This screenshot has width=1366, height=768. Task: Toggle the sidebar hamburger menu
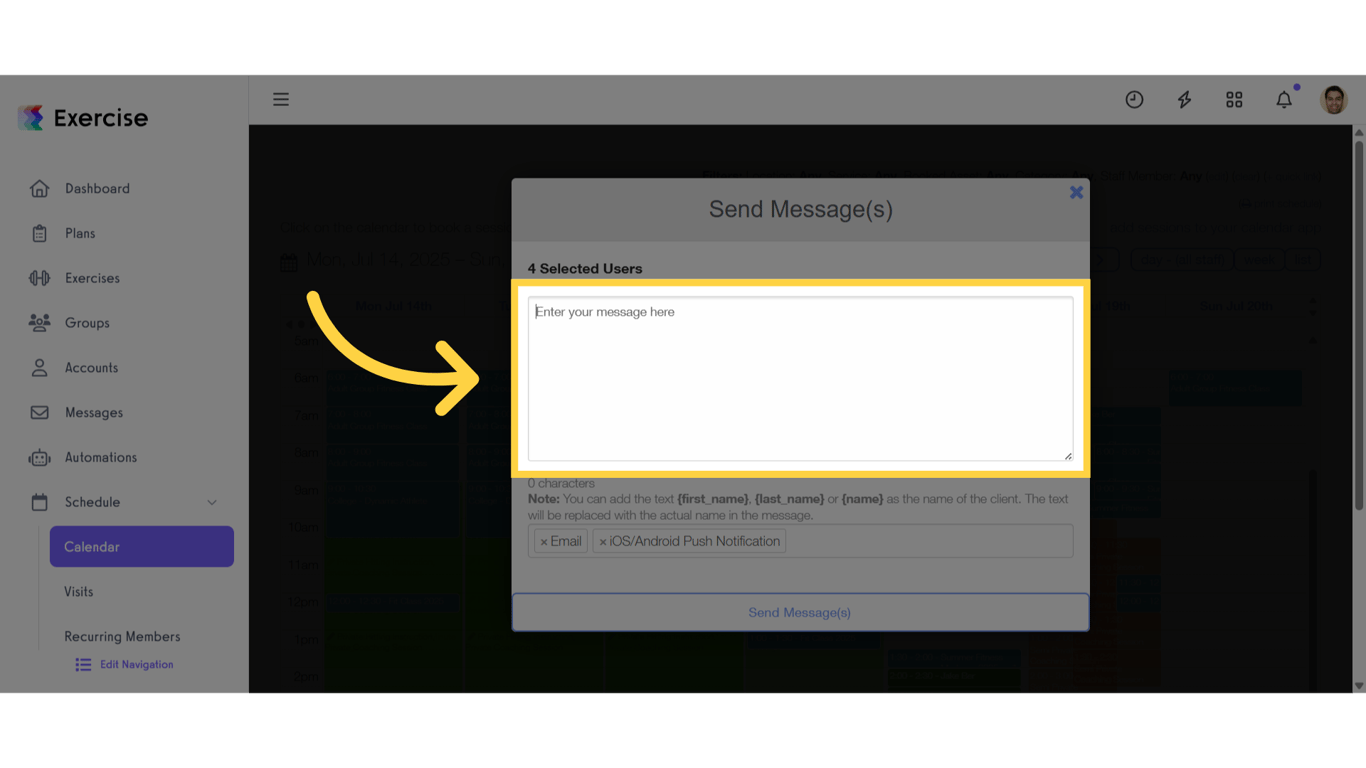click(281, 99)
